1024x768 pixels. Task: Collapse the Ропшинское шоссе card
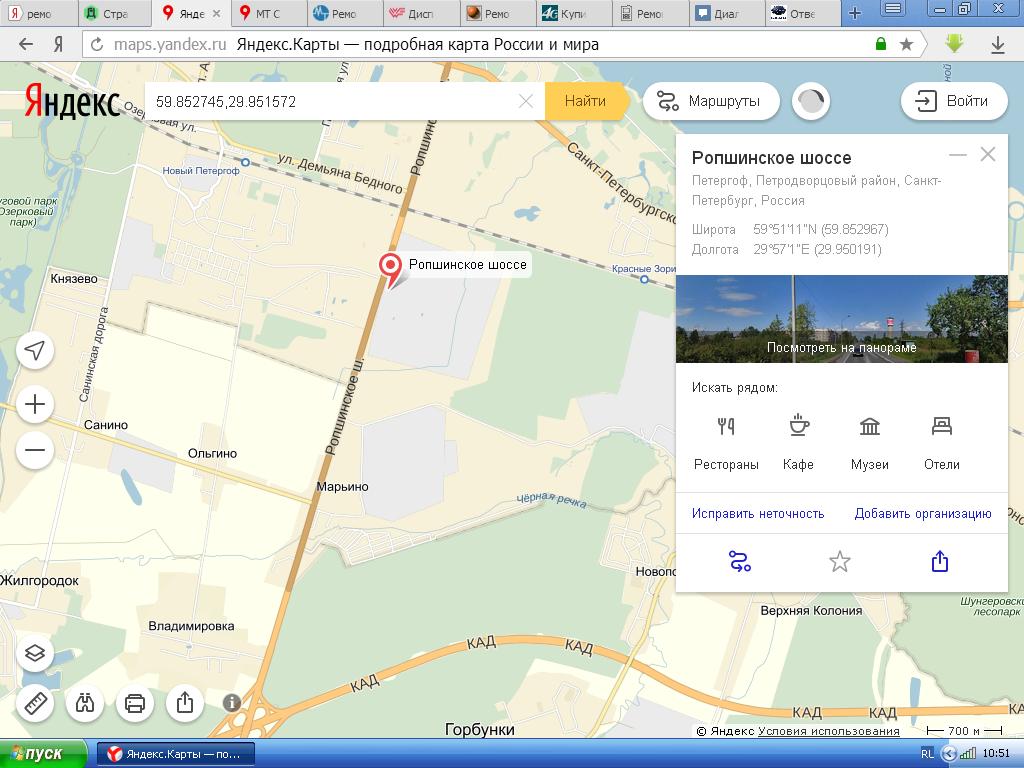point(957,155)
